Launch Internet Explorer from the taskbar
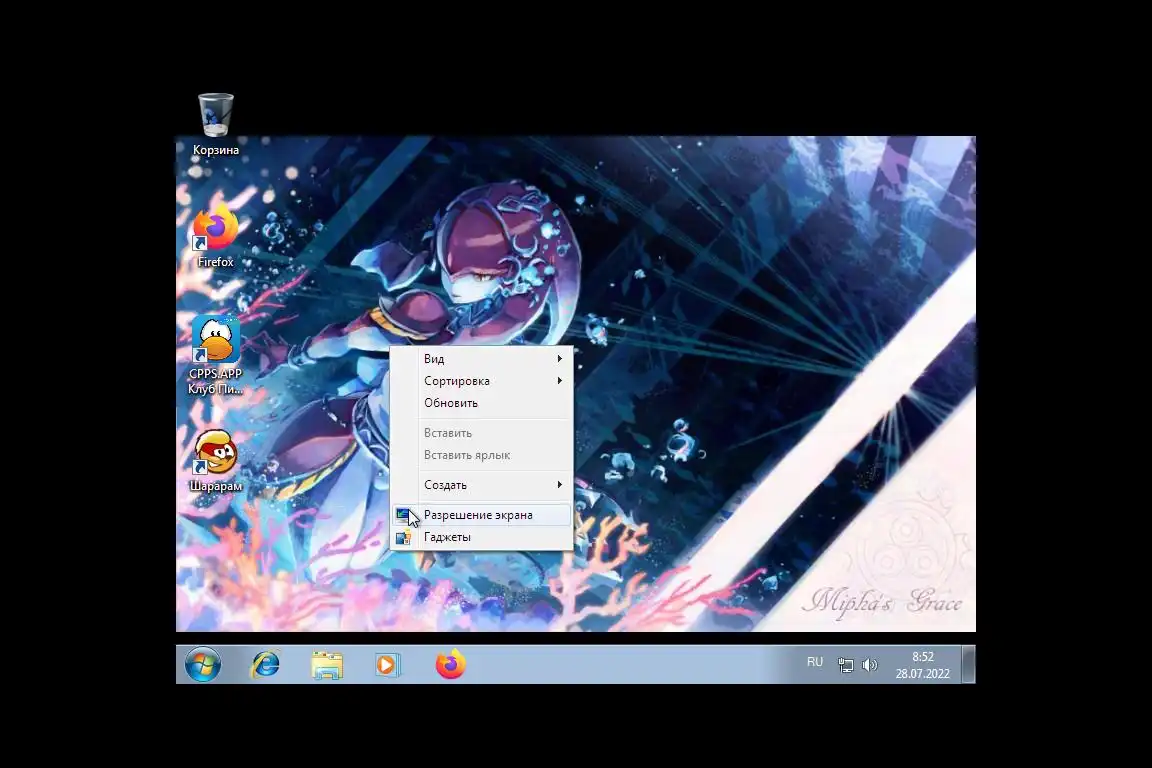1152x768 pixels. pos(265,664)
